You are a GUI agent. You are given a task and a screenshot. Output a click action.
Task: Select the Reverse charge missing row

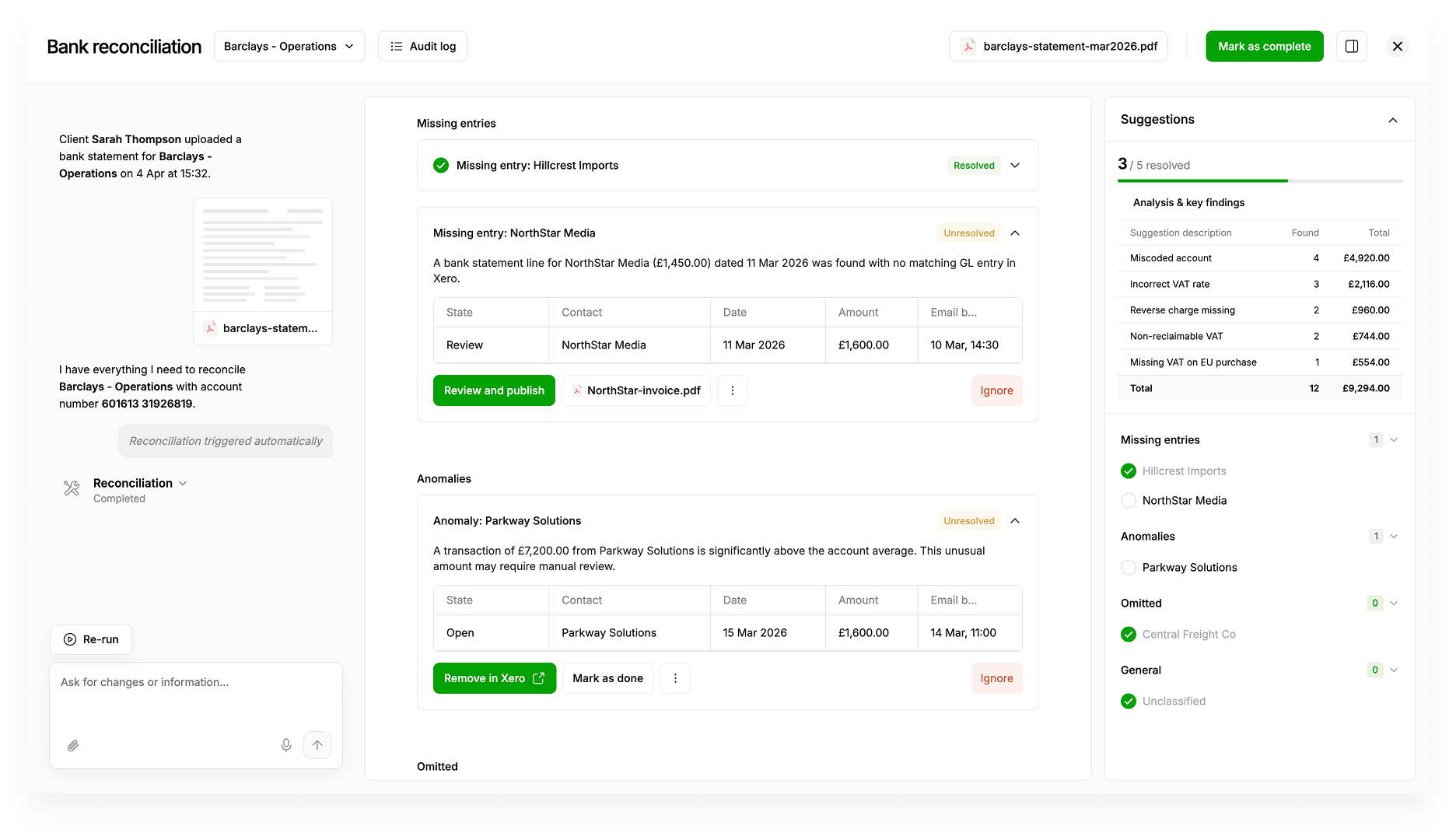tap(1260, 310)
